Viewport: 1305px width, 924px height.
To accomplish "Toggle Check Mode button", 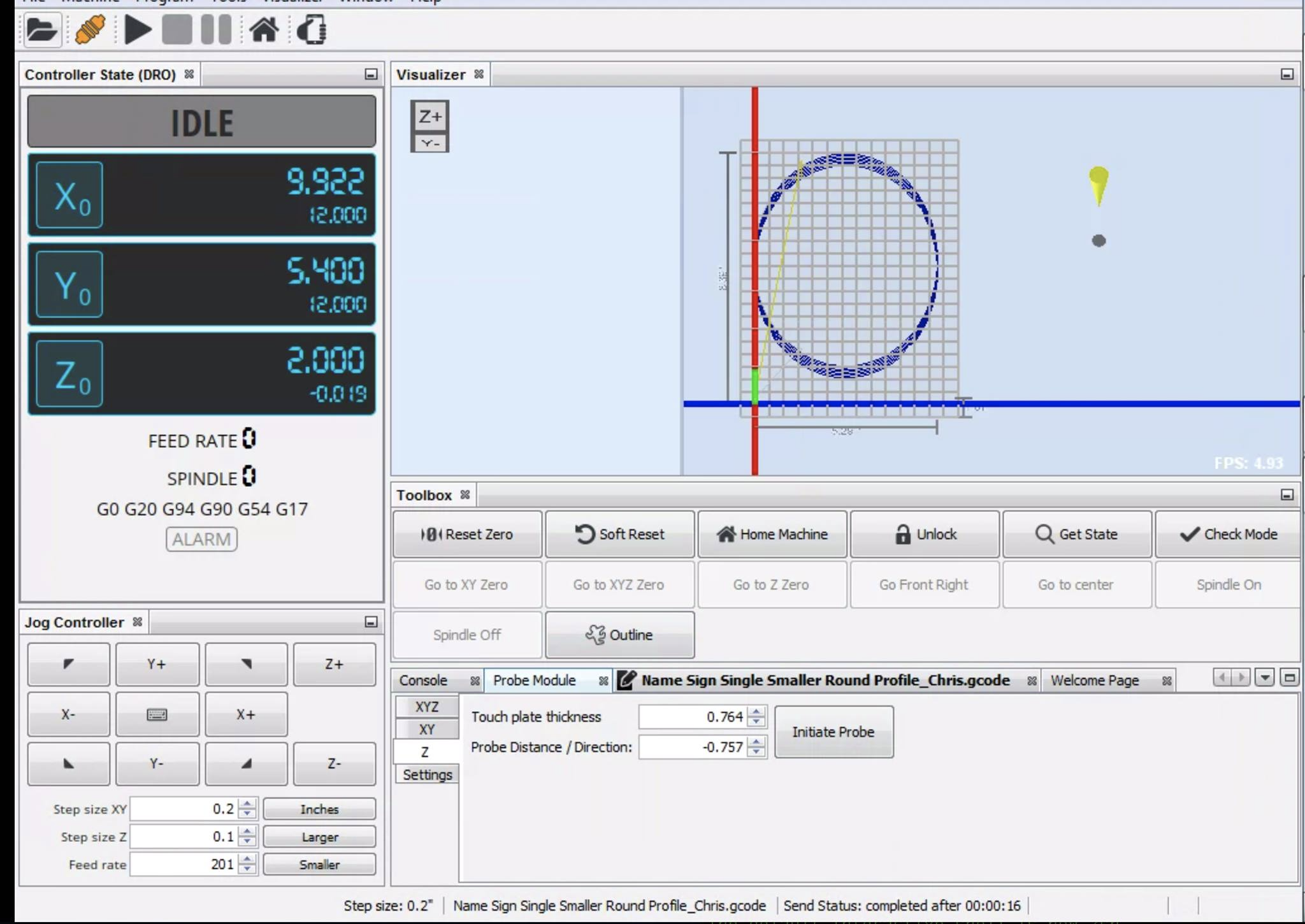I will (1228, 534).
